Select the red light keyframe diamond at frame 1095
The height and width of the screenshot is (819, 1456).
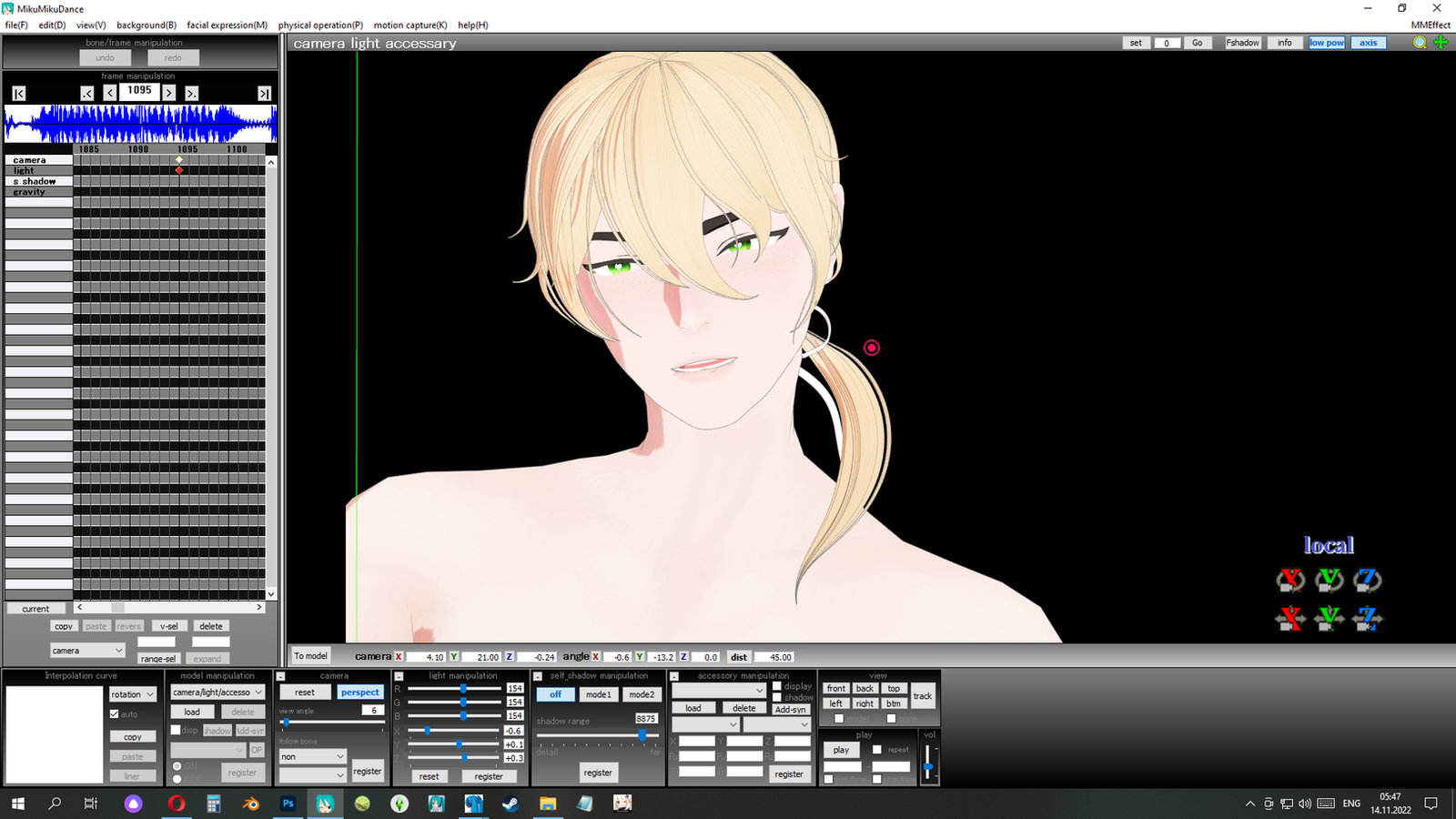click(179, 170)
